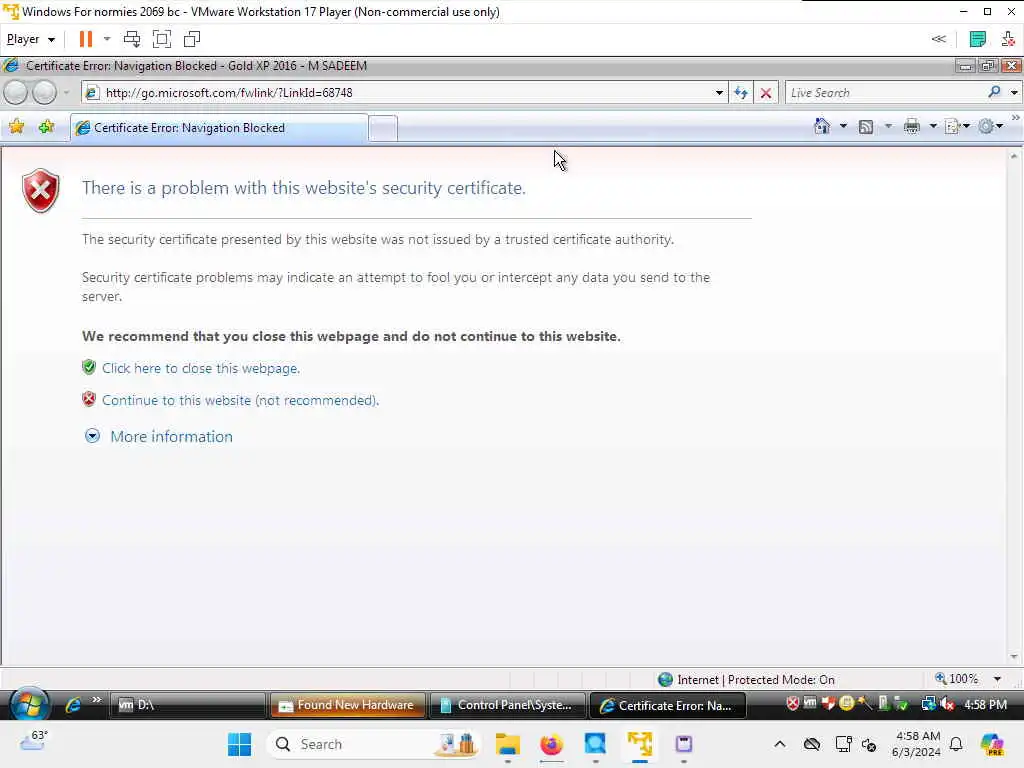Click the More information link text
This screenshot has height=768, width=1024.
coord(171,436)
